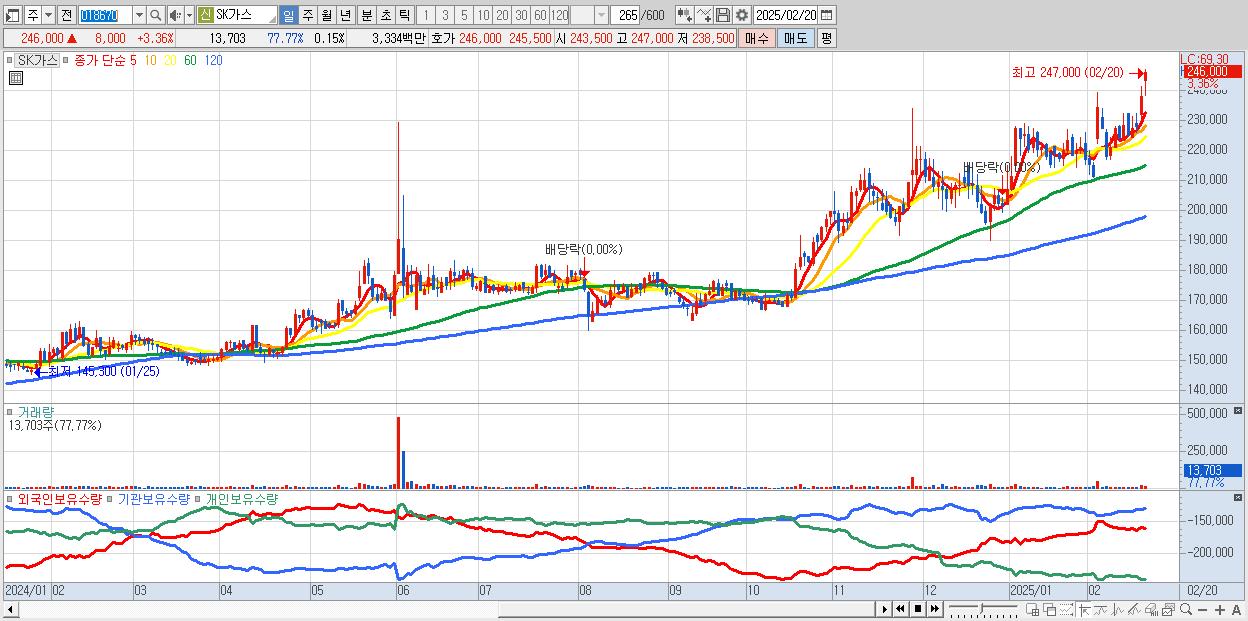Open the dropdown next to speaker icon
Viewport: 1248px width, 621px height.
coord(189,15)
